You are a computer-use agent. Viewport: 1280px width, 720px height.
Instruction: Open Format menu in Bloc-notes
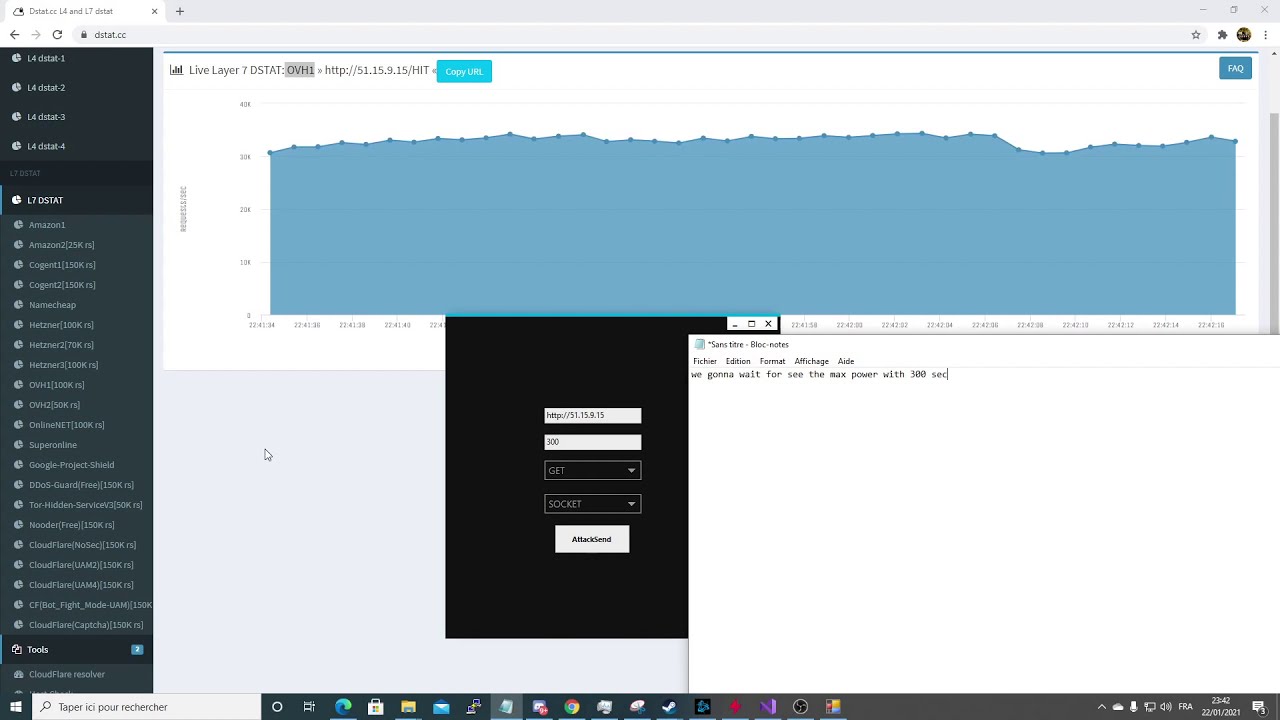[x=772, y=361]
